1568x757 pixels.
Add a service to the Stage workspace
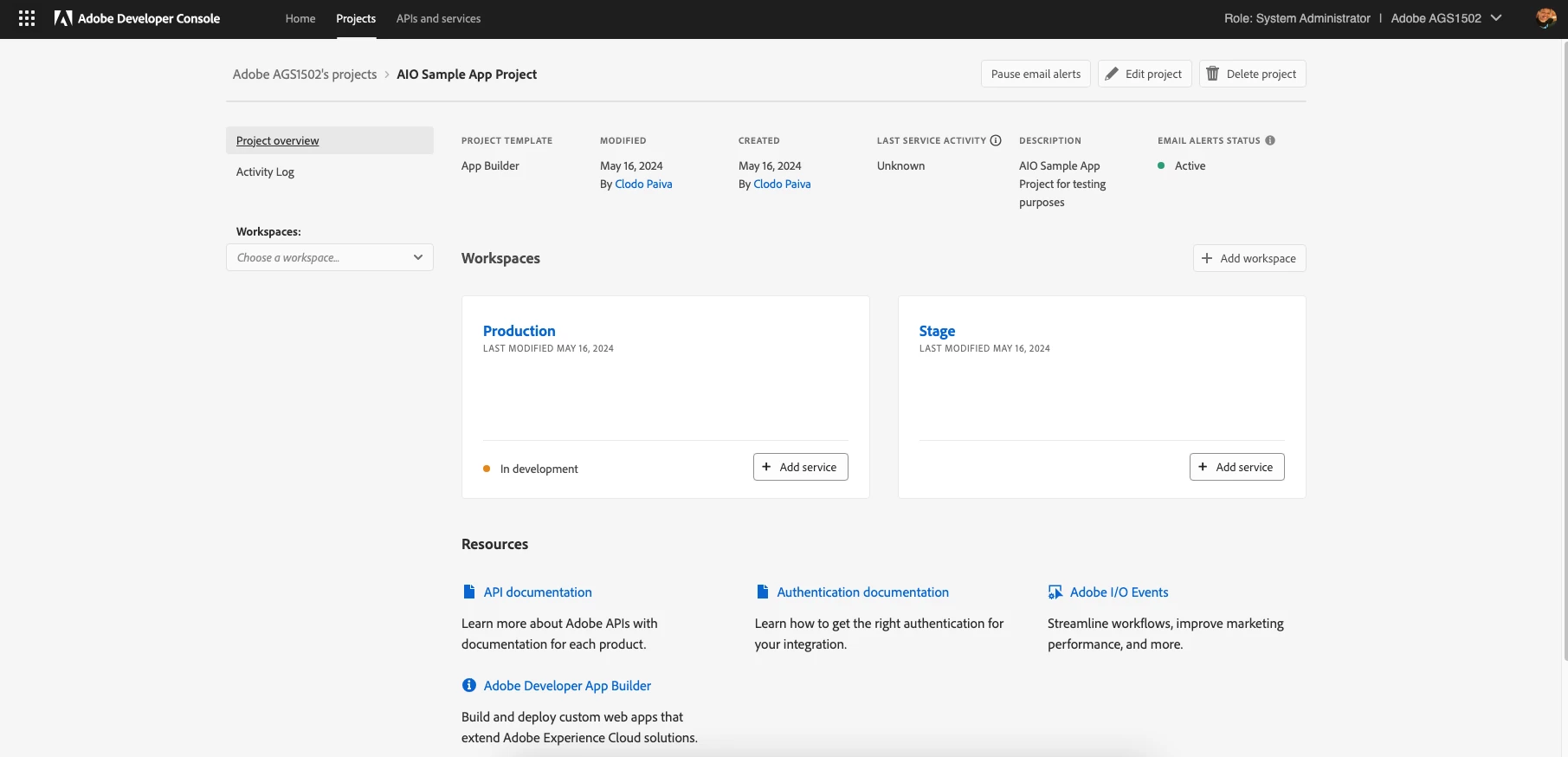1237,467
